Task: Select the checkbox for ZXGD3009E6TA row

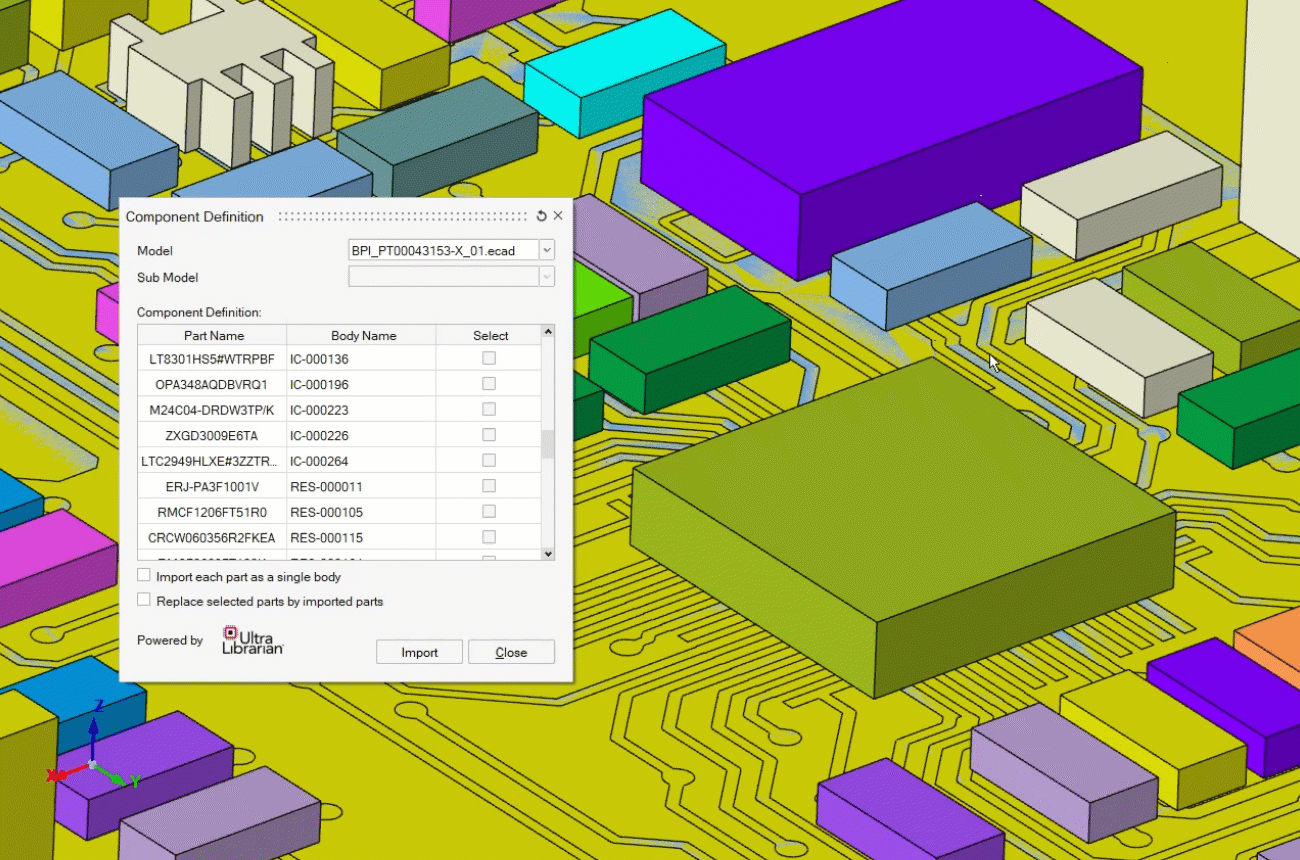Action: point(489,435)
